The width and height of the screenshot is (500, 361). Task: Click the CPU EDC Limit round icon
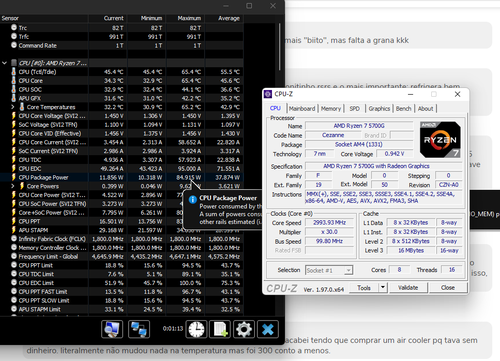(14, 283)
